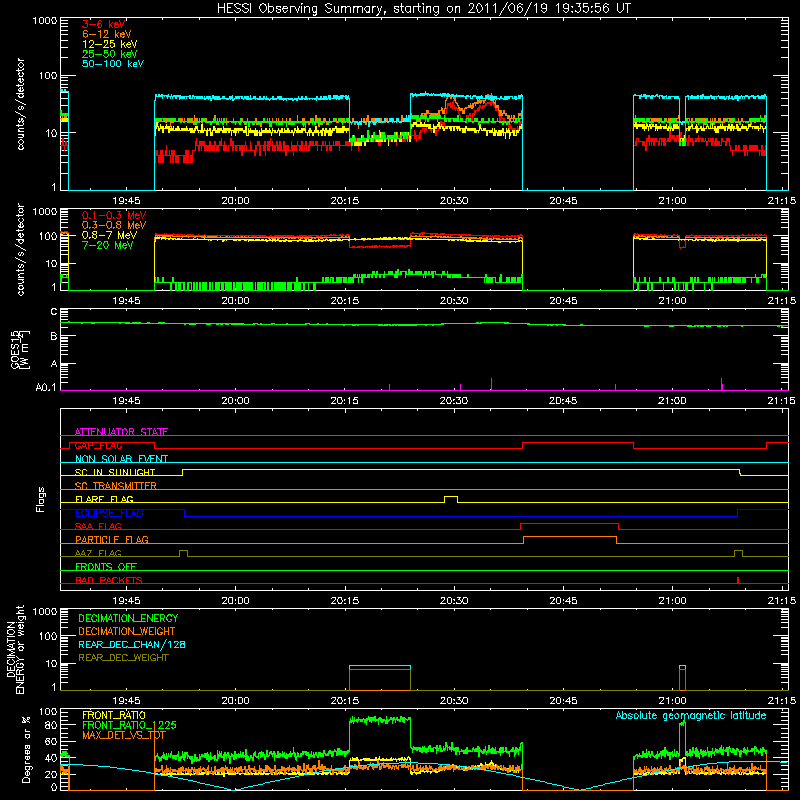Viewport: 800px width, 800px height.
Task: Select the DECIMATION_ENERGY legend label
Action: click(x=128, y=618)
